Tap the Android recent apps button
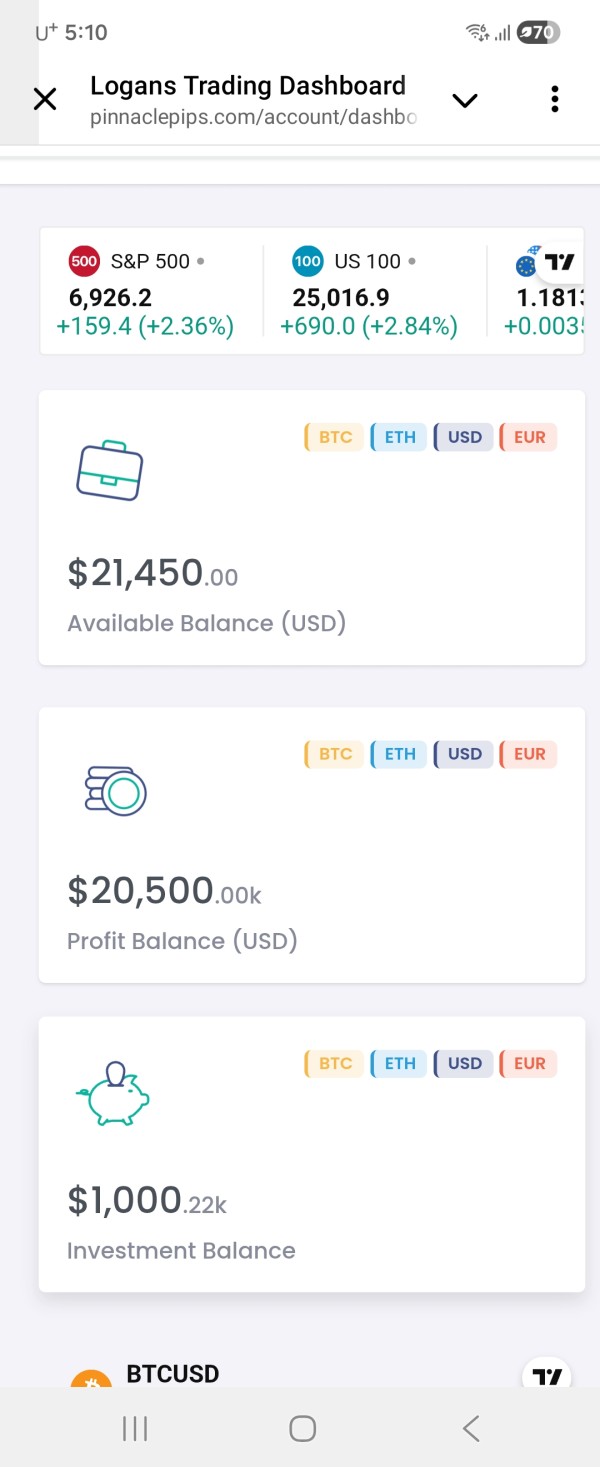This screenshot has width=600, height=1467. click(135, 1429)
